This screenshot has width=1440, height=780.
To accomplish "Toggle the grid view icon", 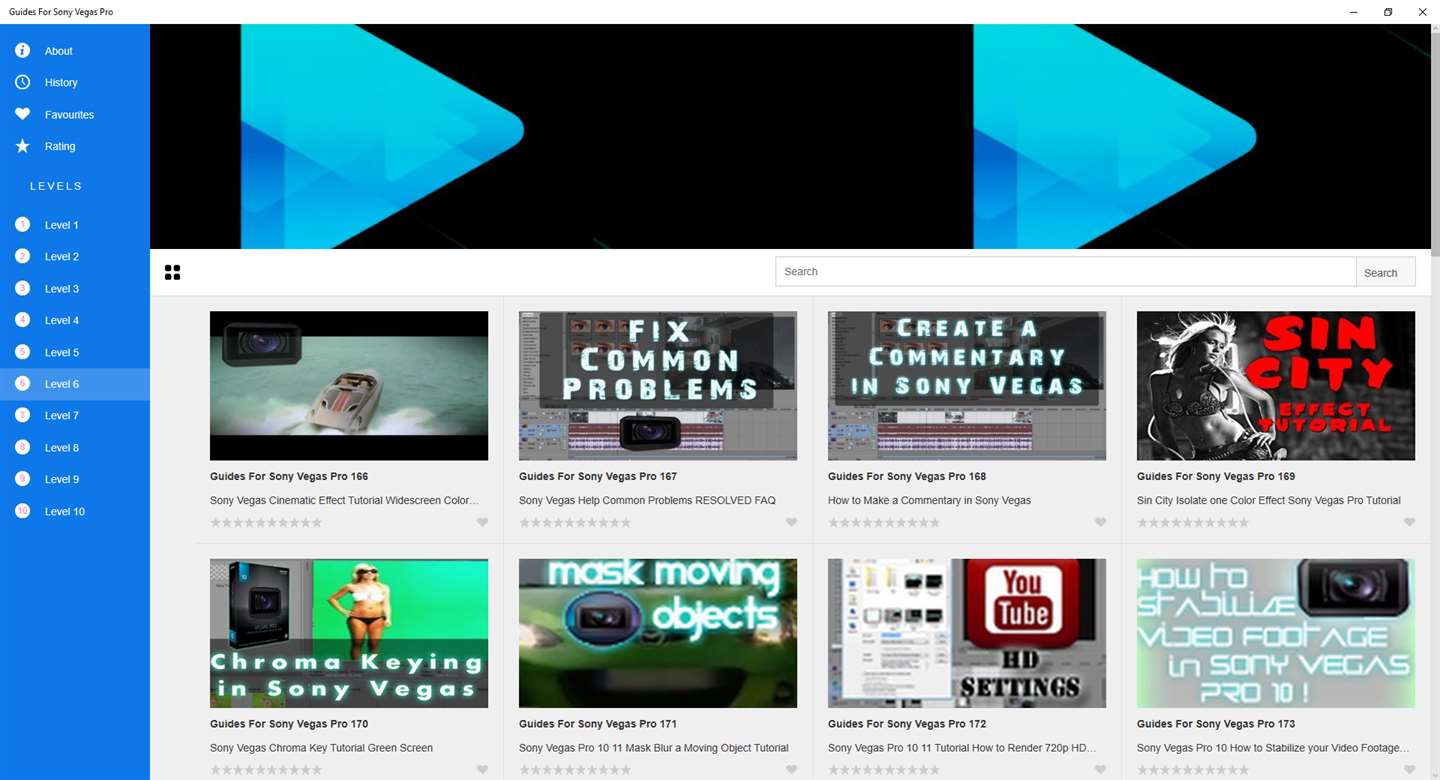I will (x=172, y=272).
